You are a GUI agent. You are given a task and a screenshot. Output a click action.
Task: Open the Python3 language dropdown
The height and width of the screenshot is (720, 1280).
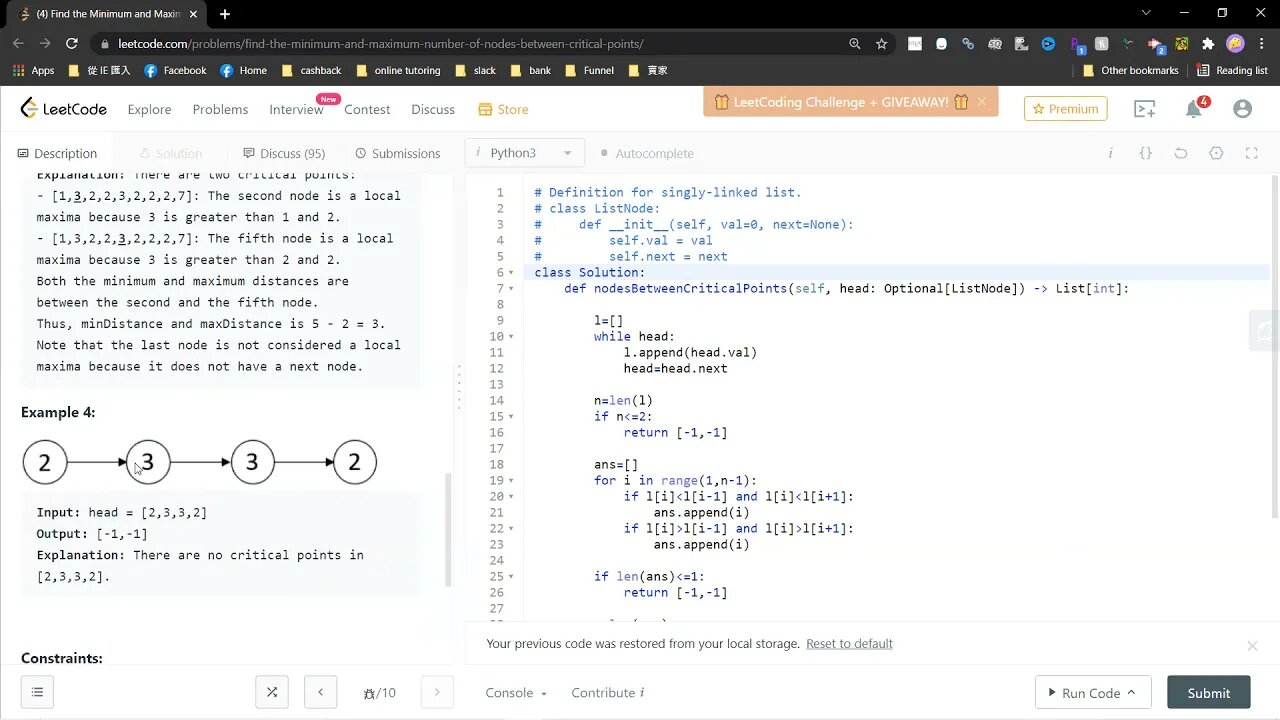click(524, 153)
